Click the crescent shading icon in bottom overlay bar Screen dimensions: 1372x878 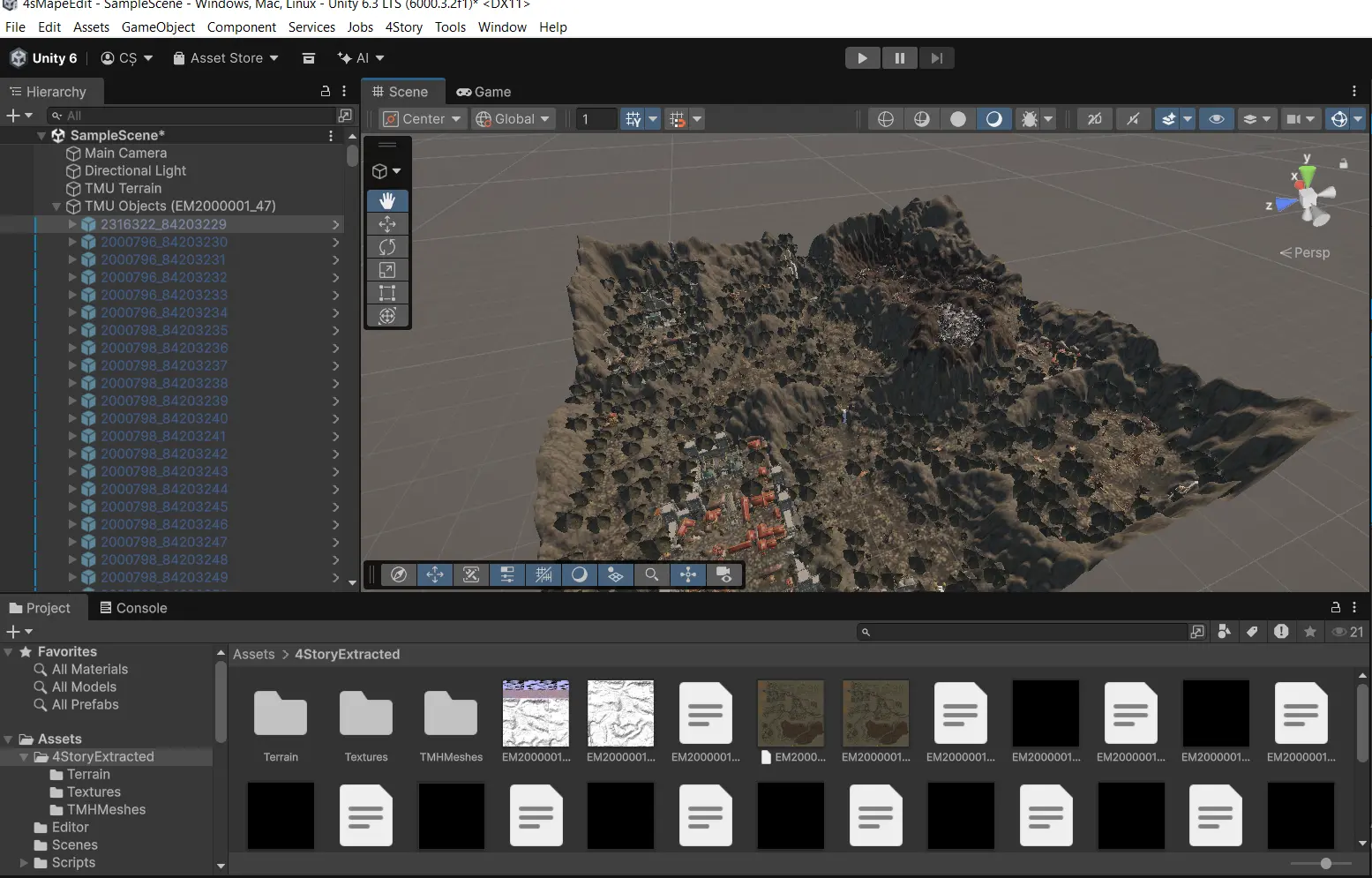tap(579, 574)
